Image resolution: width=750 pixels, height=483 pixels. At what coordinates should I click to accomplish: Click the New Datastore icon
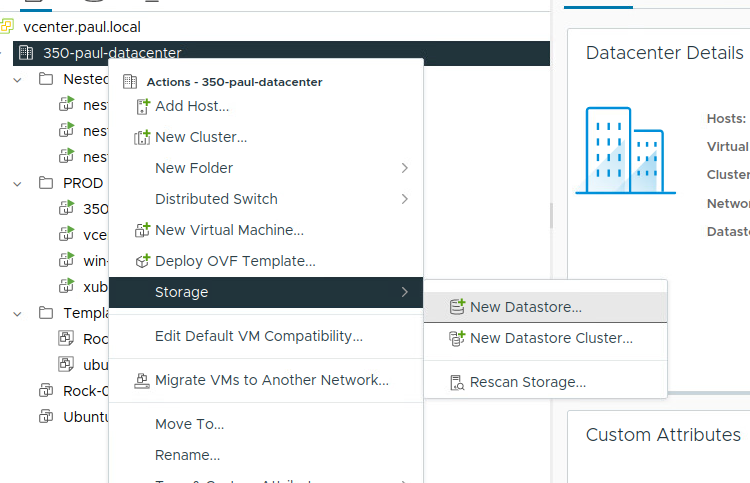(x=457, y=307)
